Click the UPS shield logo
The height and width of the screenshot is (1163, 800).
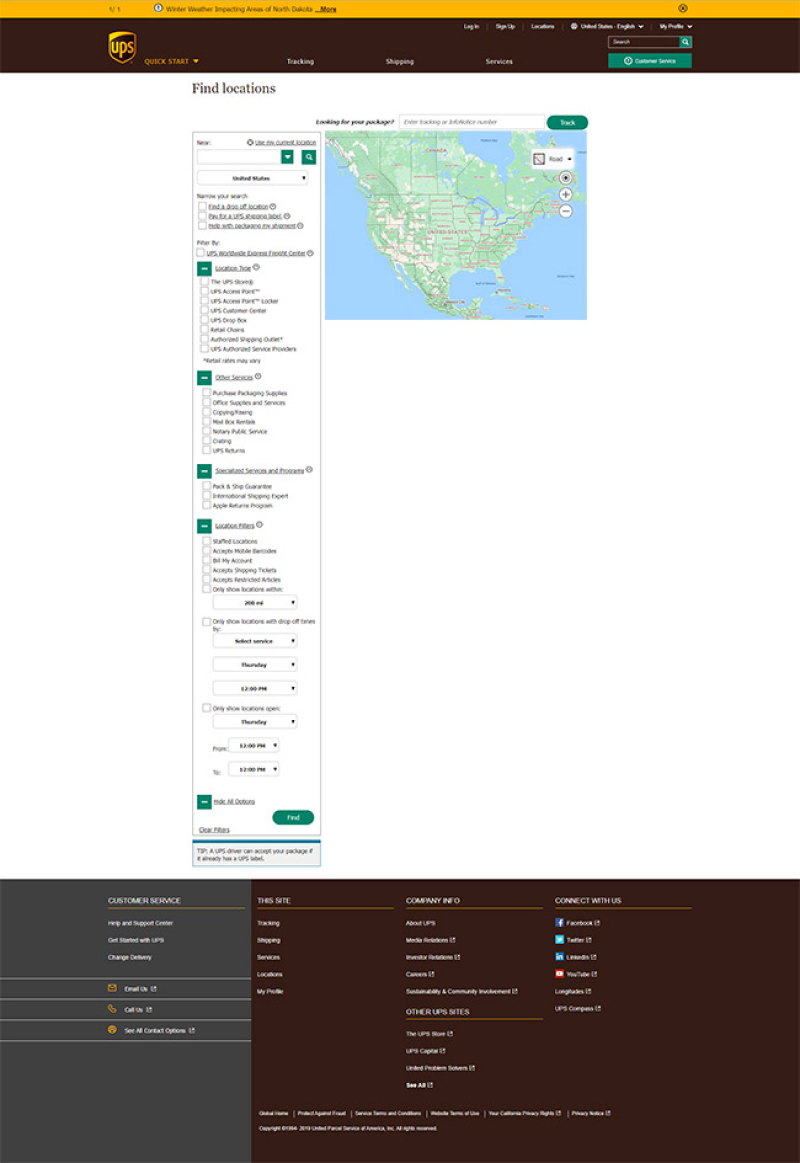coord(122,47)
